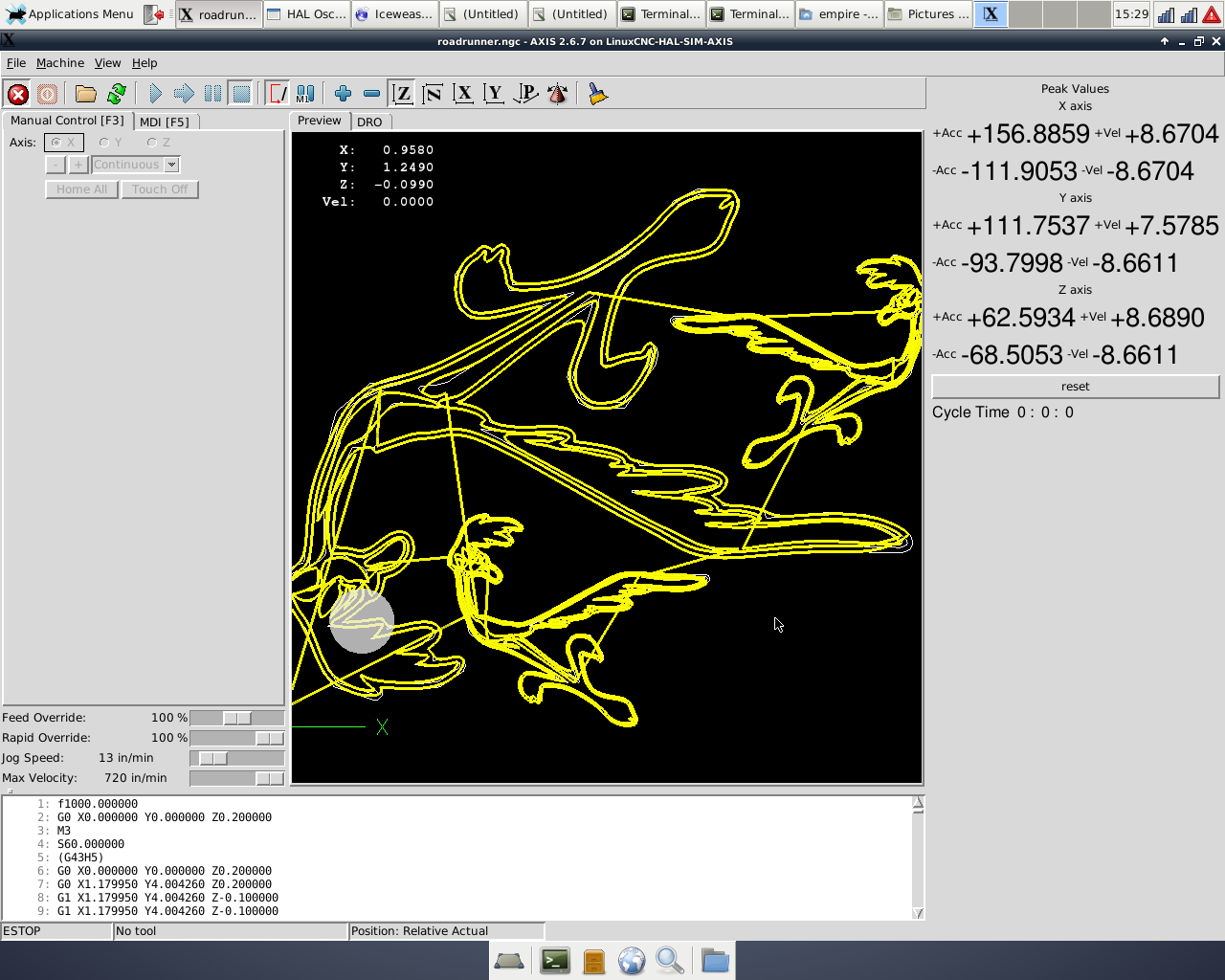Adjust Jog Speed slider
This screenshot has height=980, width=1225.
(x=237, y=758)
